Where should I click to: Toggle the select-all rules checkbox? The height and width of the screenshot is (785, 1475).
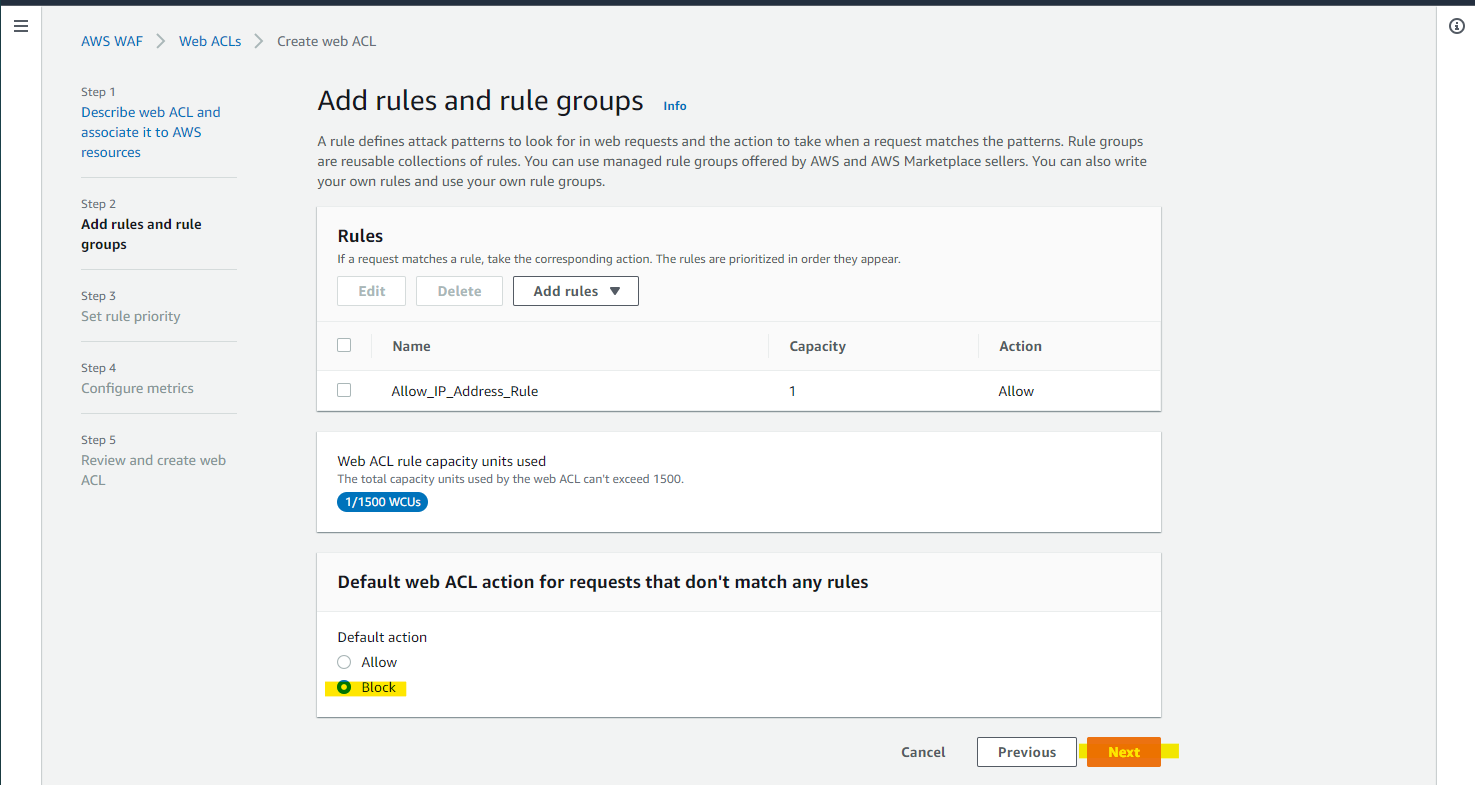344,345
